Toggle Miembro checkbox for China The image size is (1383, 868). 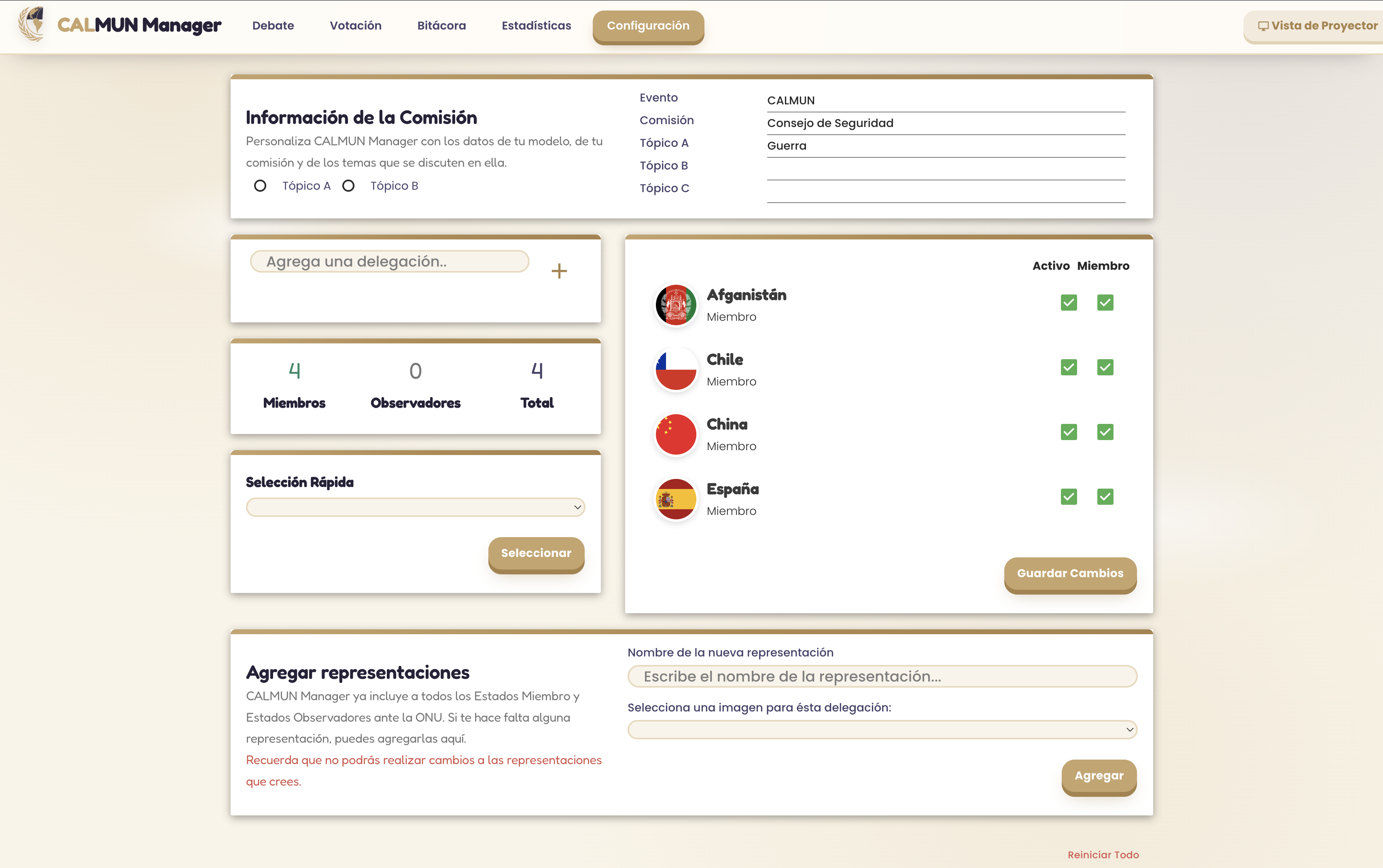[x=1105, y=432]
